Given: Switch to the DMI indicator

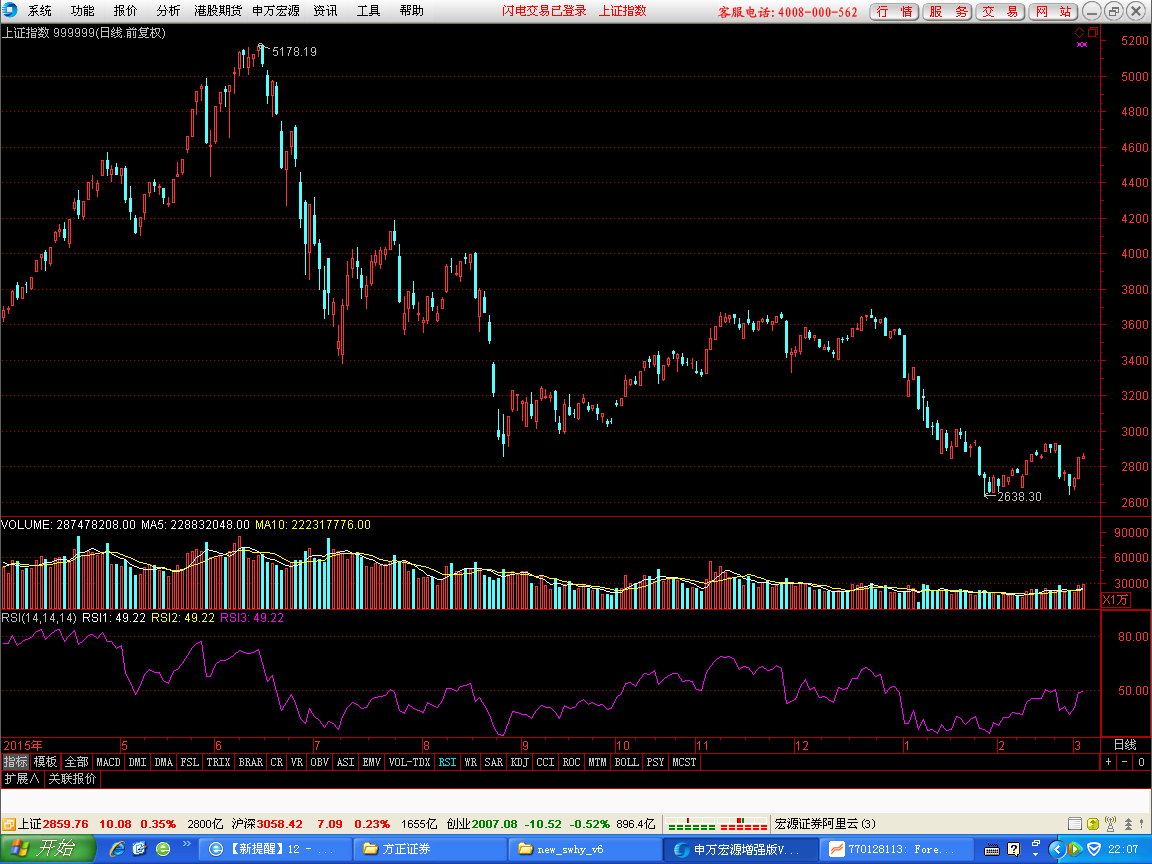Looking at the screenshot, I should [x=137, y=763].
